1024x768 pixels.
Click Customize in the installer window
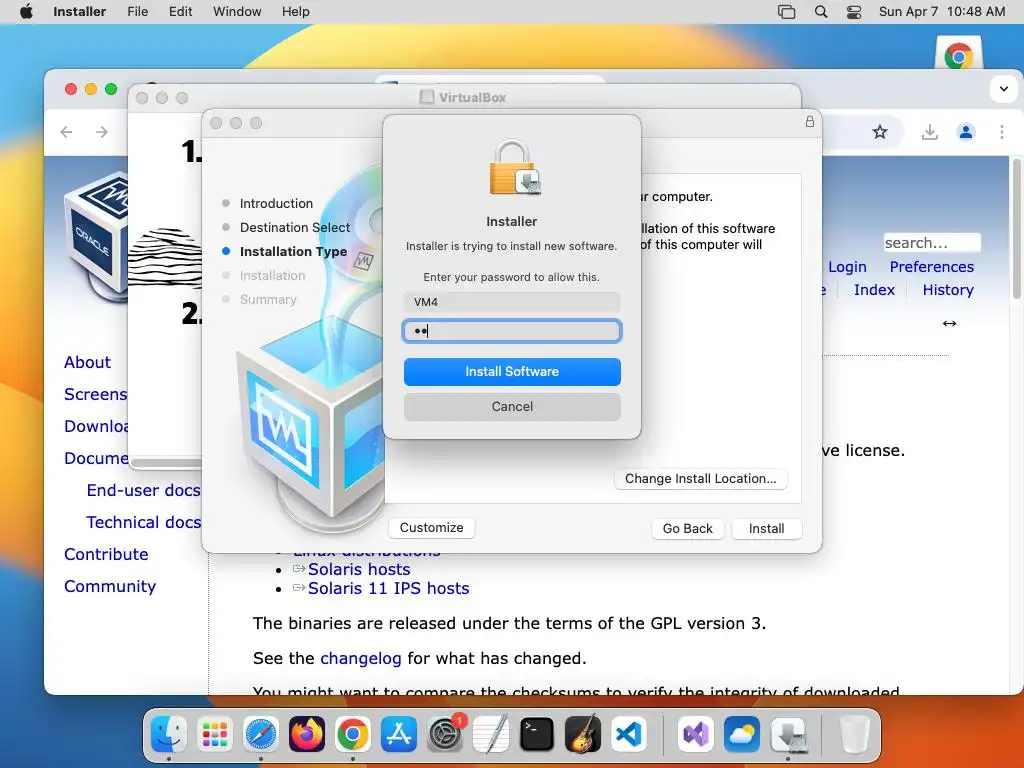tap(432, 528)
